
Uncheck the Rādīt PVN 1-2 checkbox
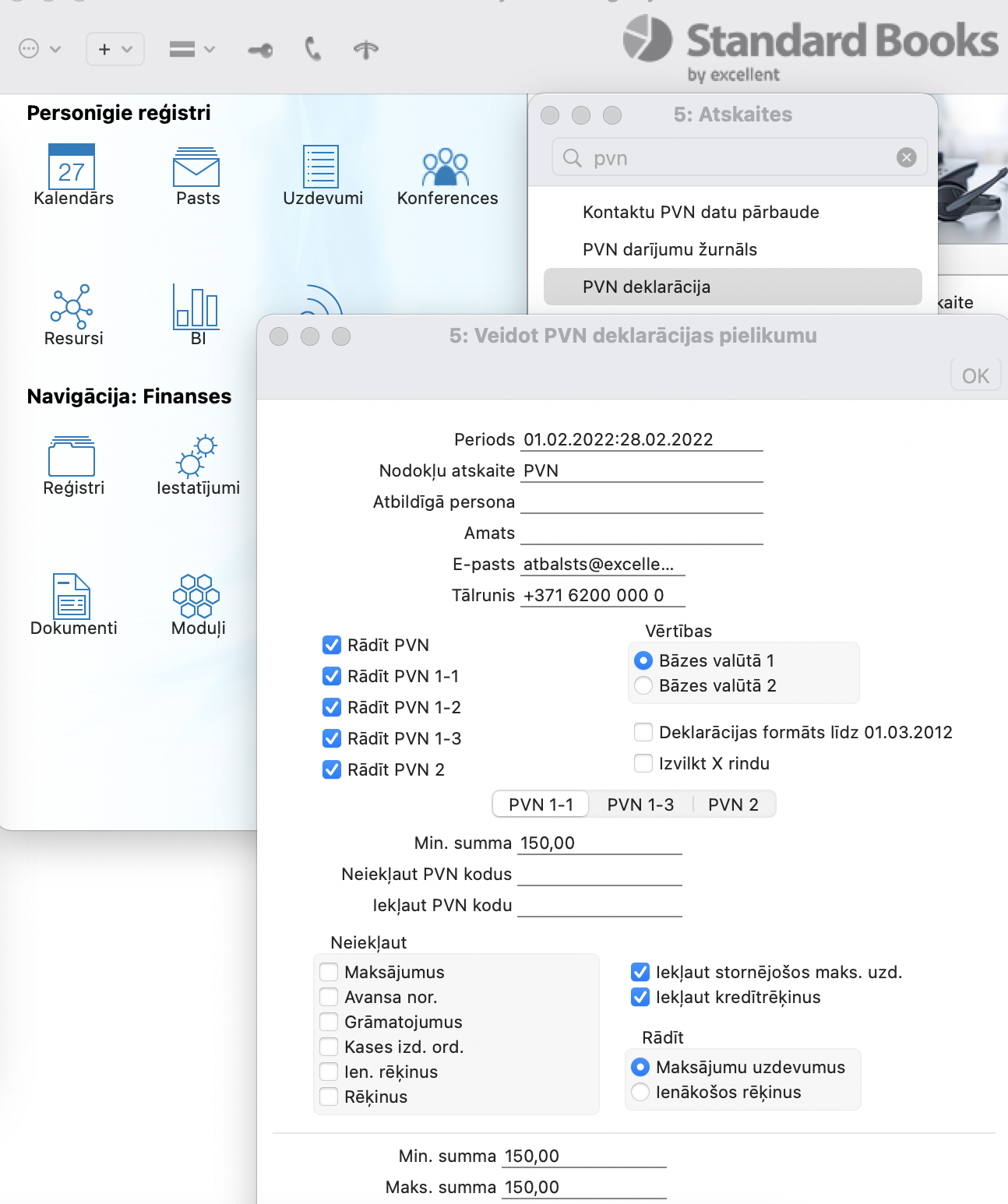[x=332, y=707]
